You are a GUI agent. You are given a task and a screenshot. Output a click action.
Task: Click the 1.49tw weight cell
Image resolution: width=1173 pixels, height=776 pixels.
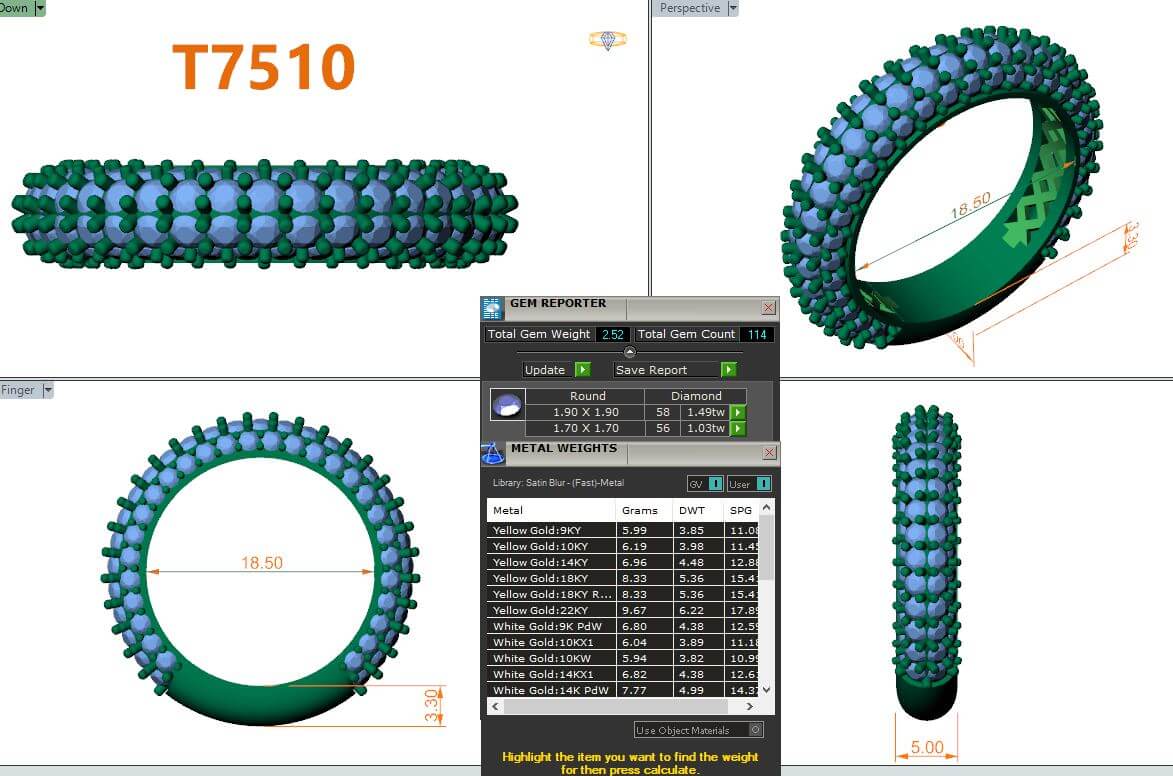[x=705, y=412]
